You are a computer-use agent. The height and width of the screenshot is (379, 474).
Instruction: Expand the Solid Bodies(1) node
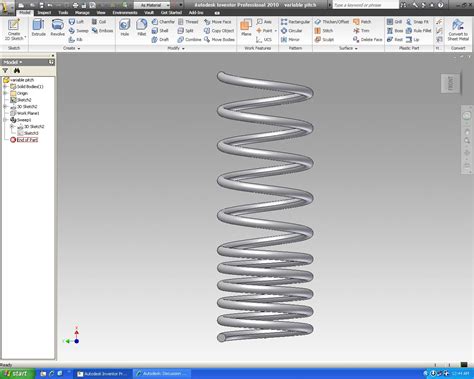click(5, 87)
